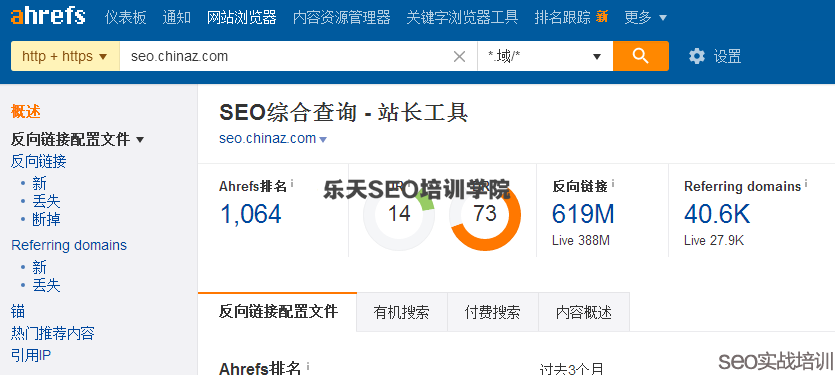Click Referring domains sidebar link
The height and width of the screenshot is (375, 835).
pyautogui.click(x=69, y=245)
